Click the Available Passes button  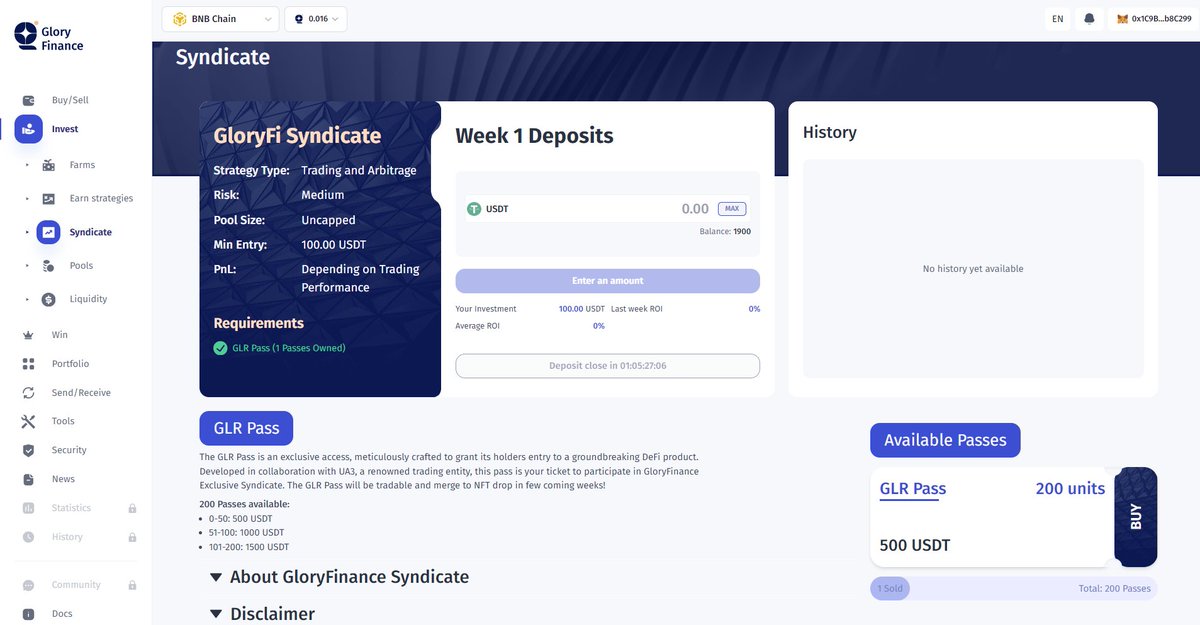945,440
